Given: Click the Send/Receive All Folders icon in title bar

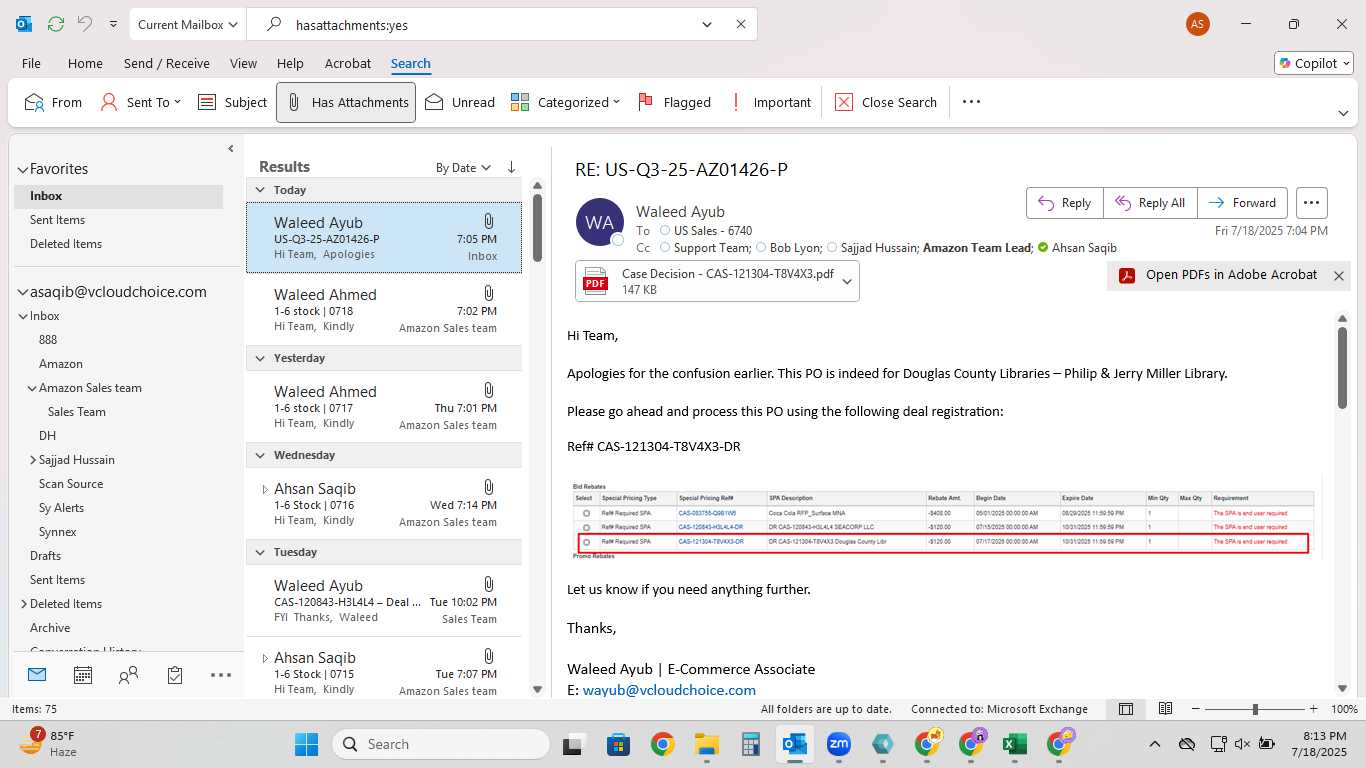Looking at the screenshot, I should (x=56, y=24).
